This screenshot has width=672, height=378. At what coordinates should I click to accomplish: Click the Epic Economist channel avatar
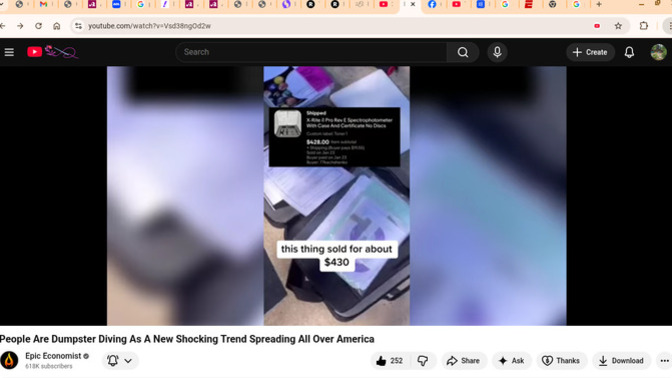point(9,360)
